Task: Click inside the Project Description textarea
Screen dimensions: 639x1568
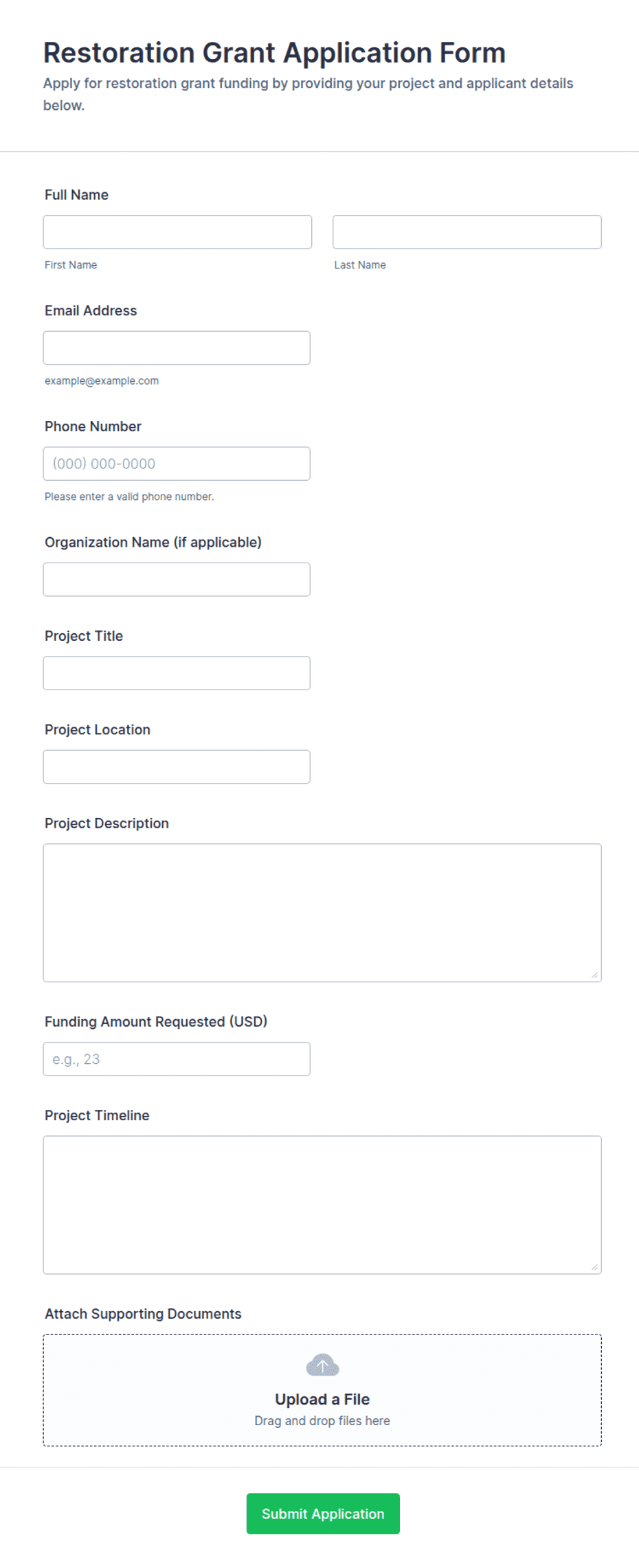Action: pos(322,913)
